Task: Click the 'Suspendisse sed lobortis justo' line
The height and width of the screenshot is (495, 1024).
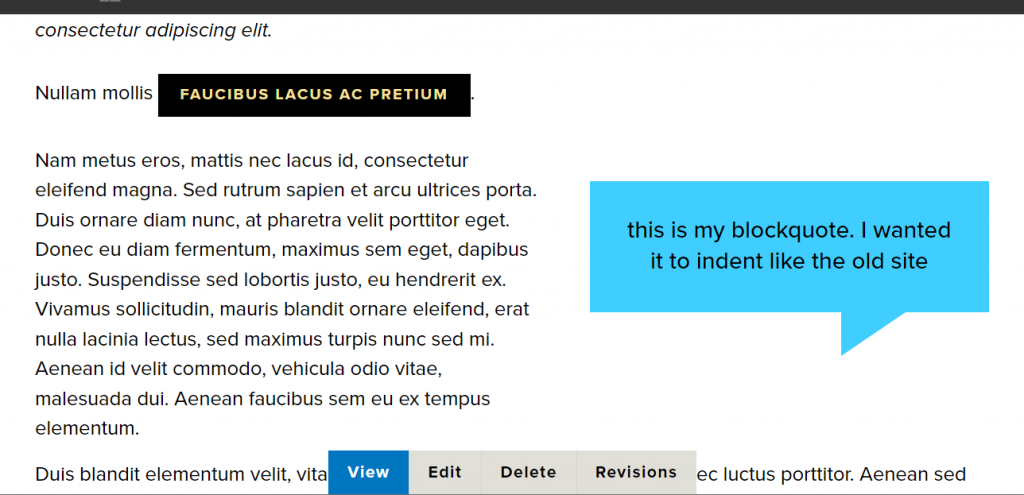Action: [x=270, y=279]
